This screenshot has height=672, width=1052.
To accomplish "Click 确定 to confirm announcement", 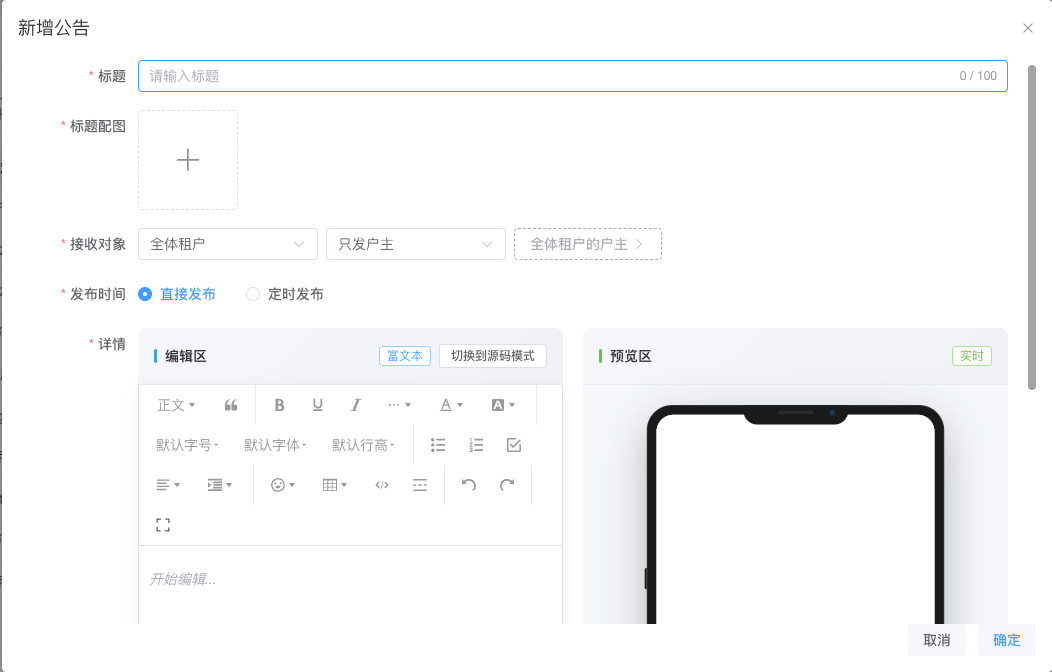I will pyautogui.click(x=1006, y=640).
